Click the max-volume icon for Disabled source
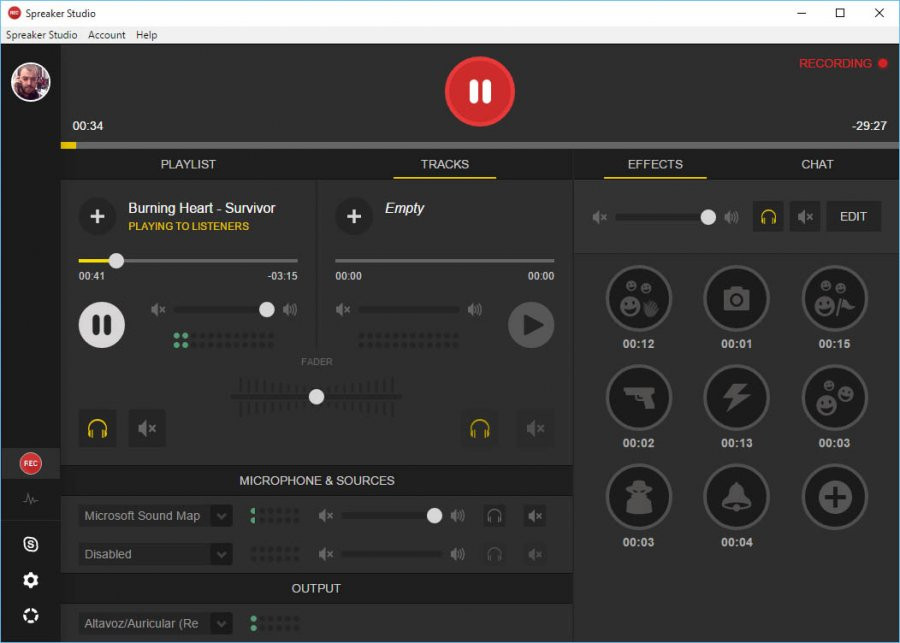 point(457,555)
